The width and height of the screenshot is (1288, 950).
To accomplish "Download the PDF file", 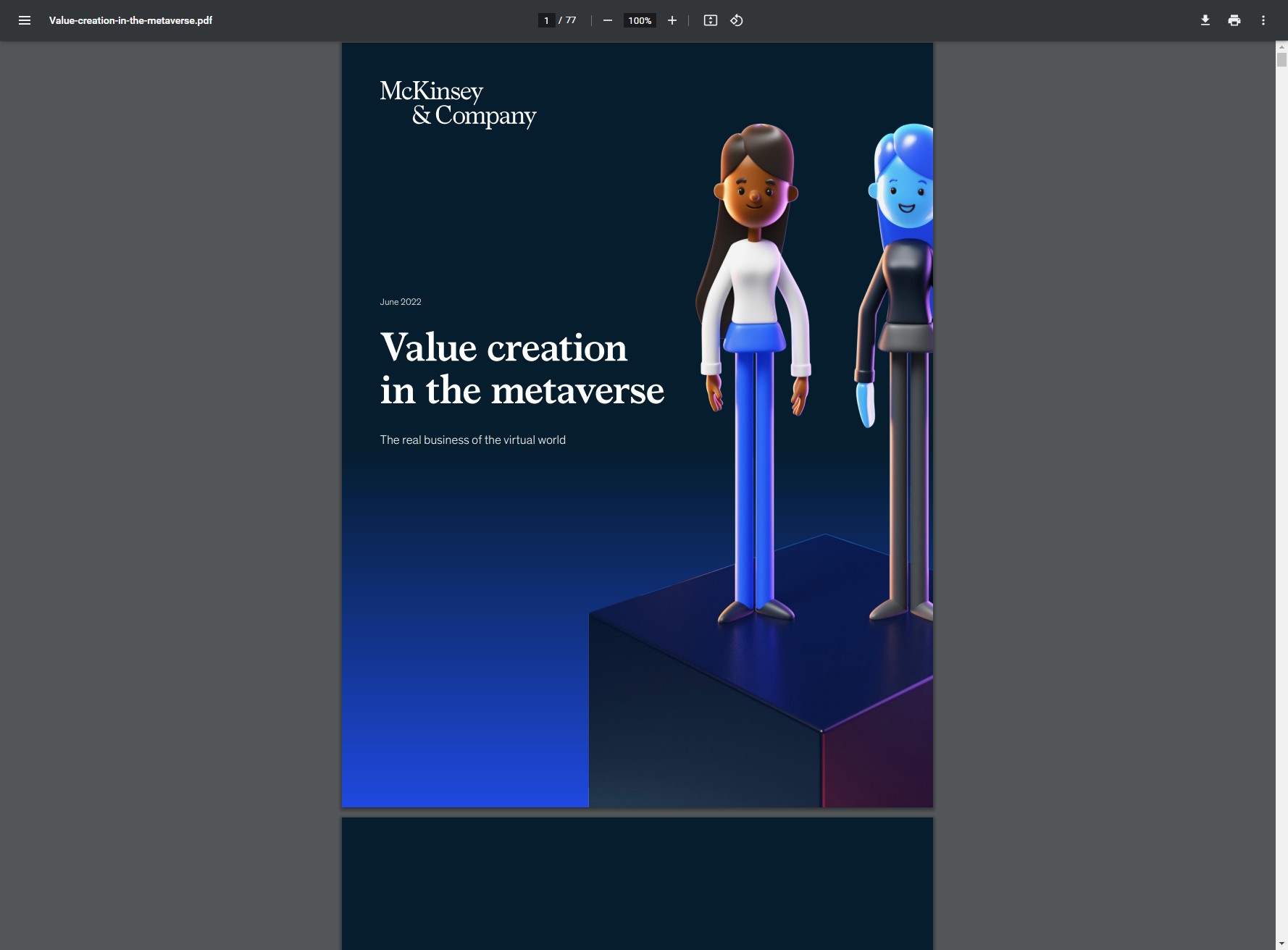I will (1205, 20).
